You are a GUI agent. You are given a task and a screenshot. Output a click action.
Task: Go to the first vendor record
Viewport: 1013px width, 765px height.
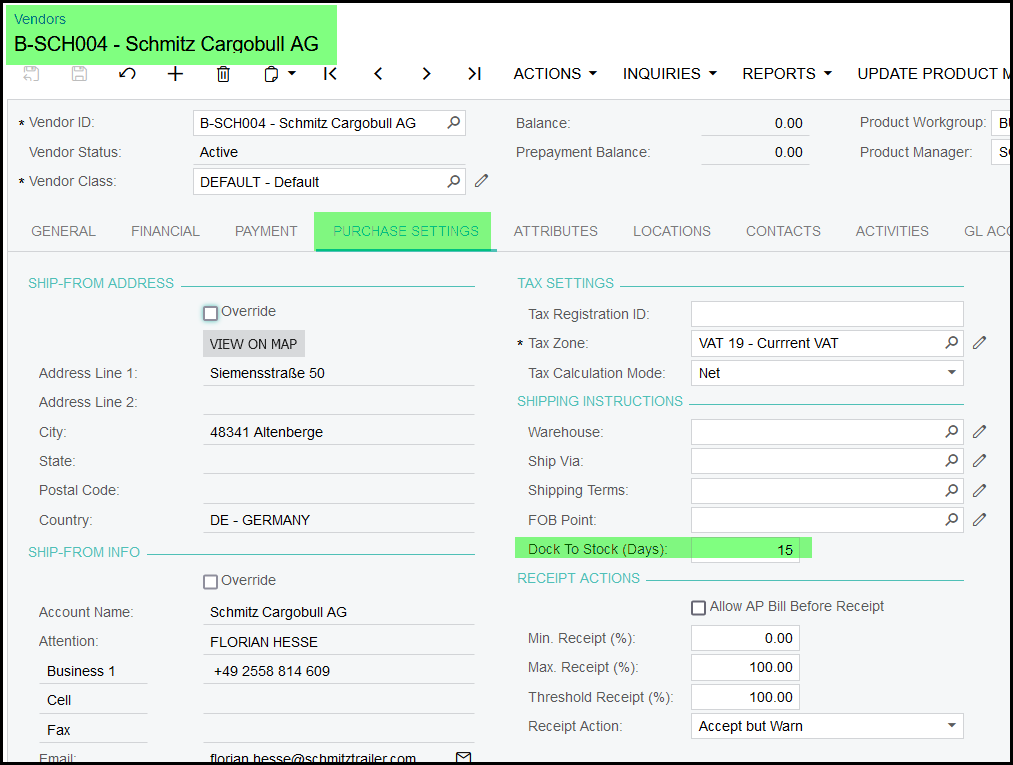pos(330,74)
